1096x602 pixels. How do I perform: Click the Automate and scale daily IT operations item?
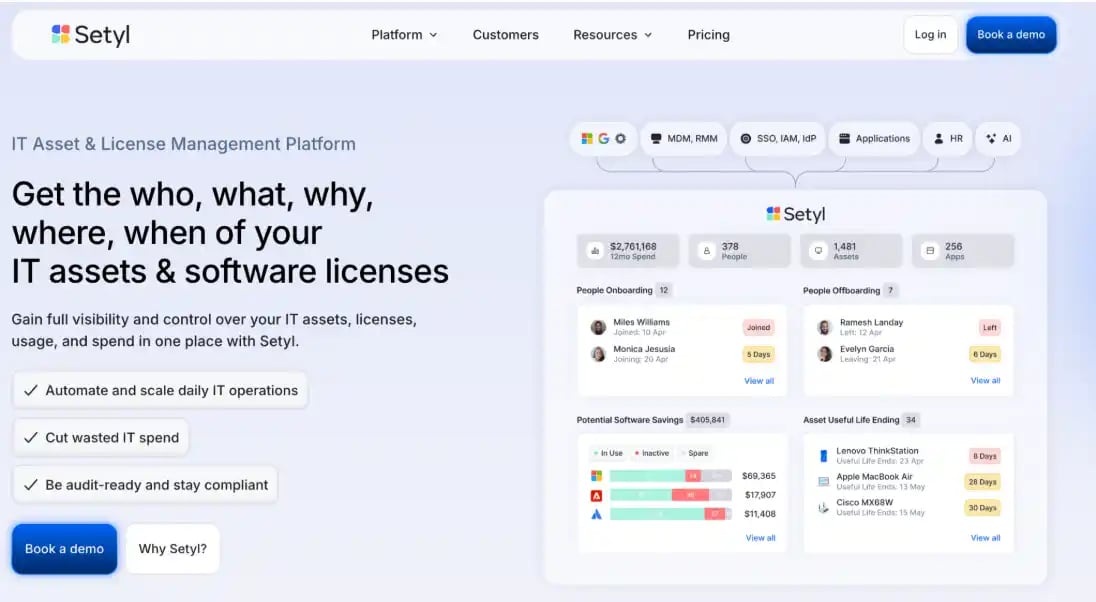[160, 390]
